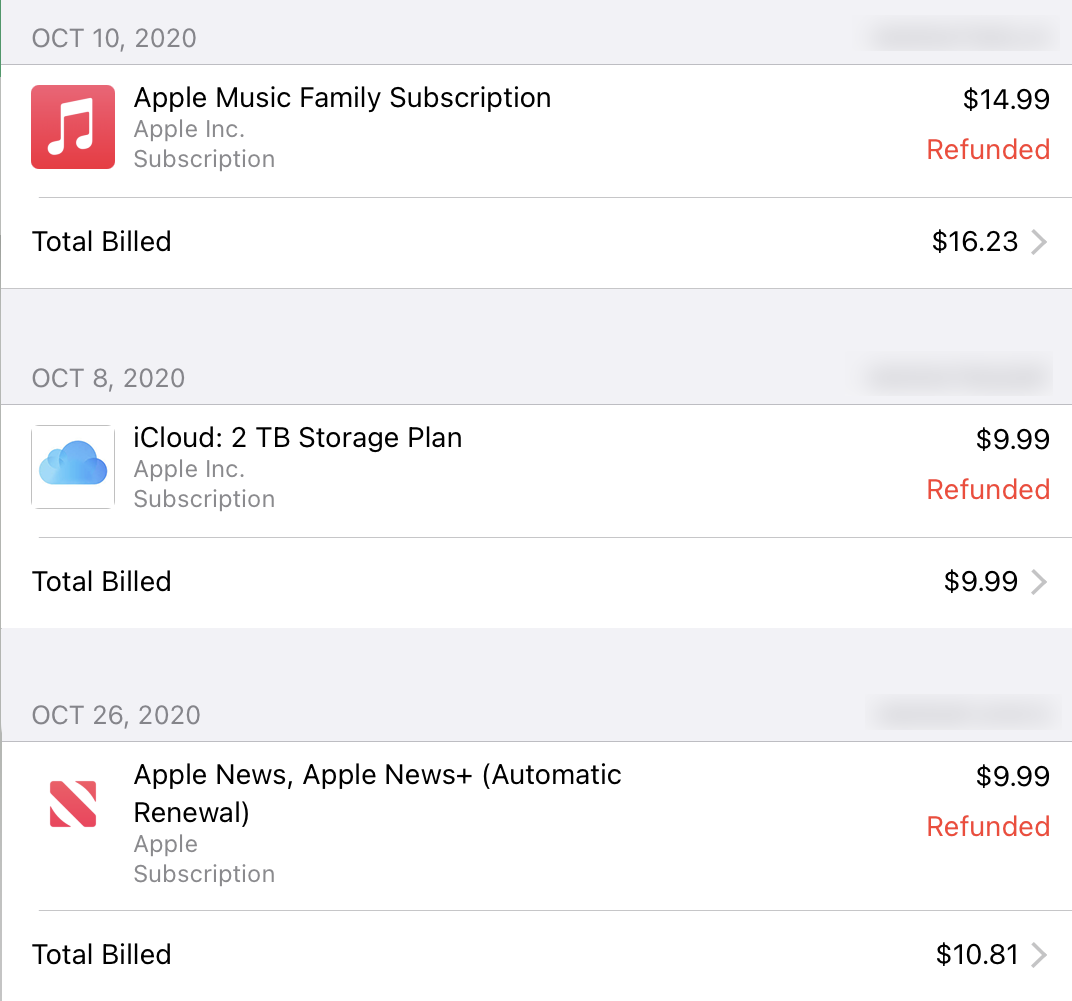Click Refunded status for iCloud plan
This screenshot has width=1072, height=1001.
(x=987, y=490)
